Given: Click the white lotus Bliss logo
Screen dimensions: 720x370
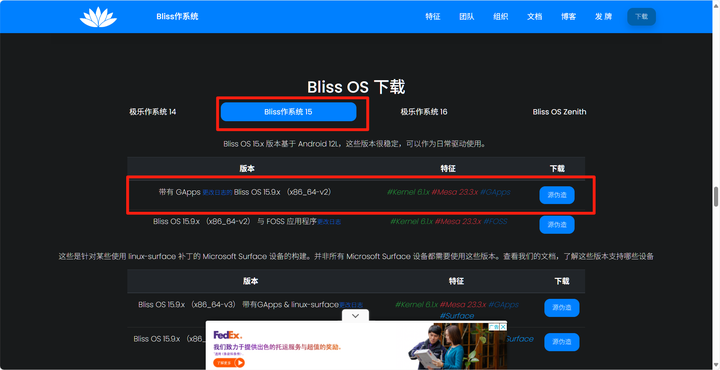Looking at the screenshot, I should coord(98,17).
